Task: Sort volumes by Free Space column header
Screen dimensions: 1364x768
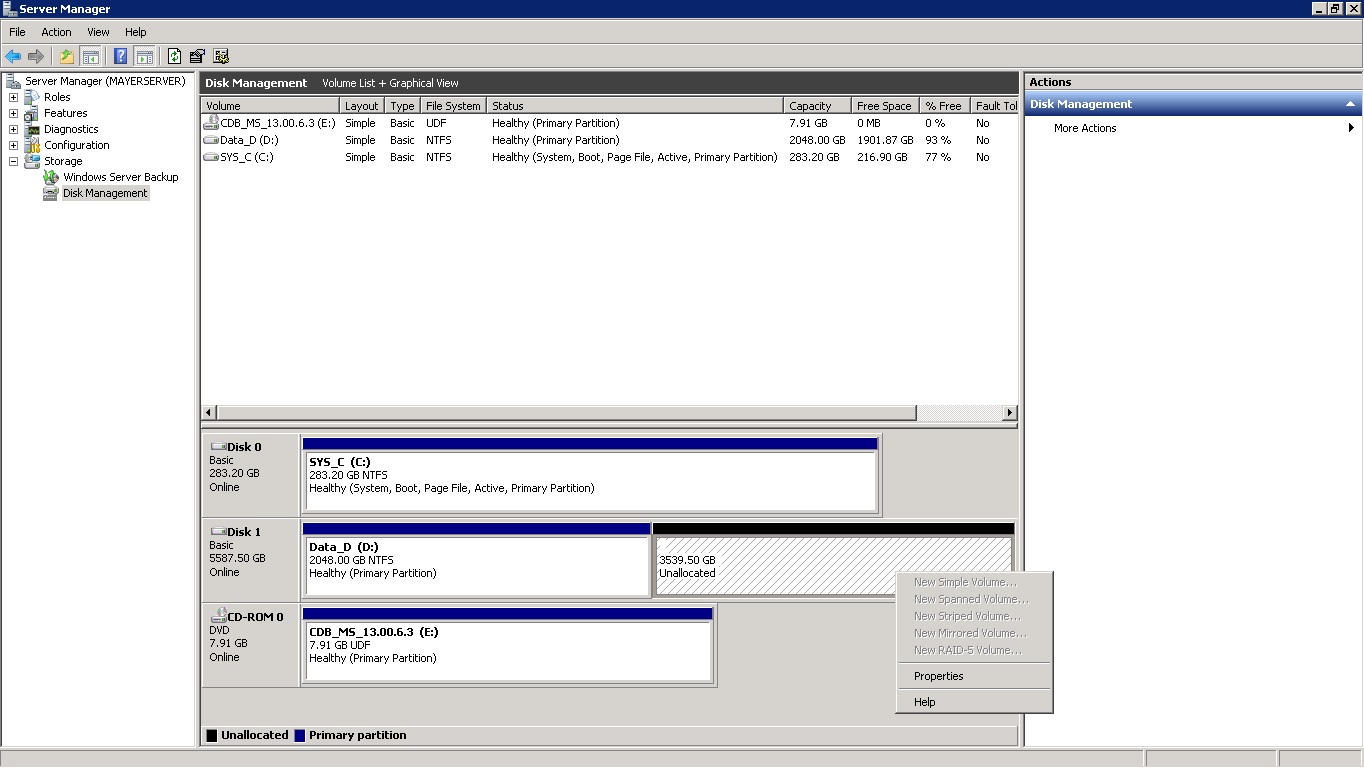Action: (884, 106)
